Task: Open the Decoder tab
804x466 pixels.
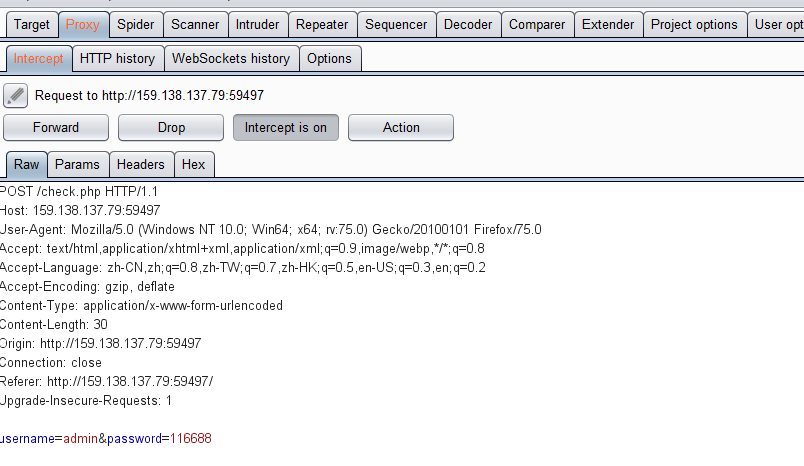Action: [x=468, y=25]
